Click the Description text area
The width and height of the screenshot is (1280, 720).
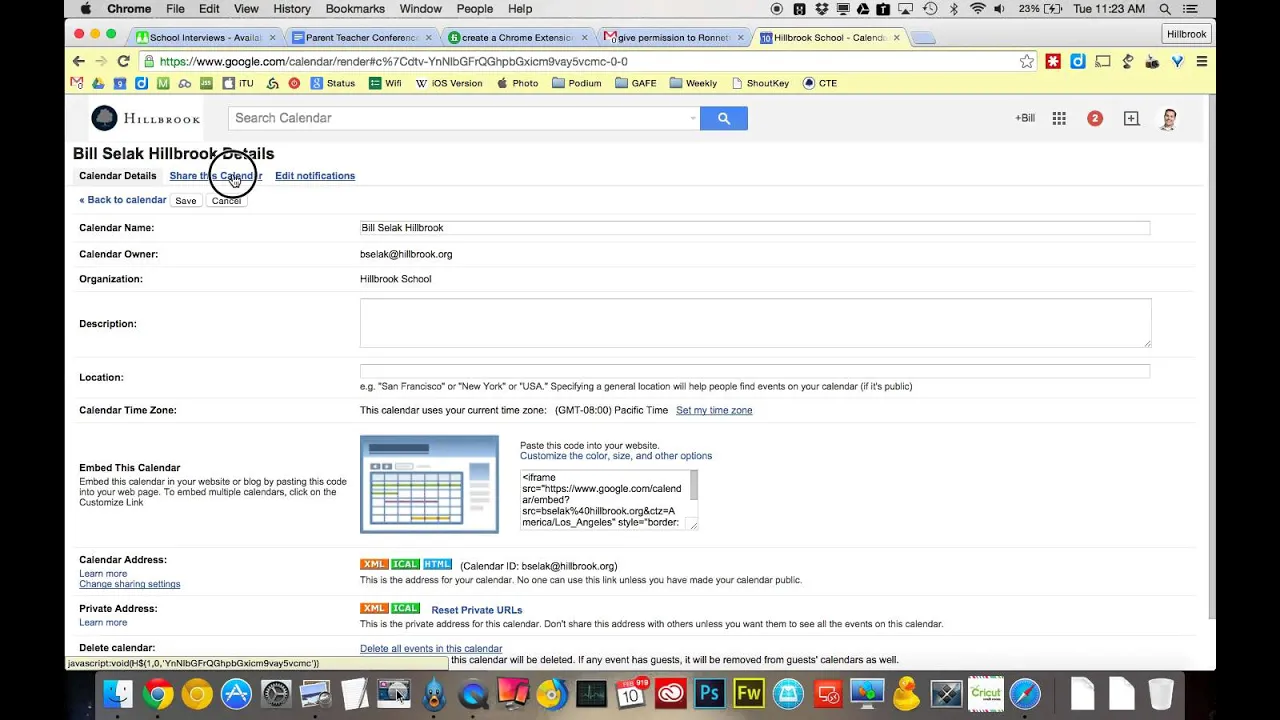(755, 323)
